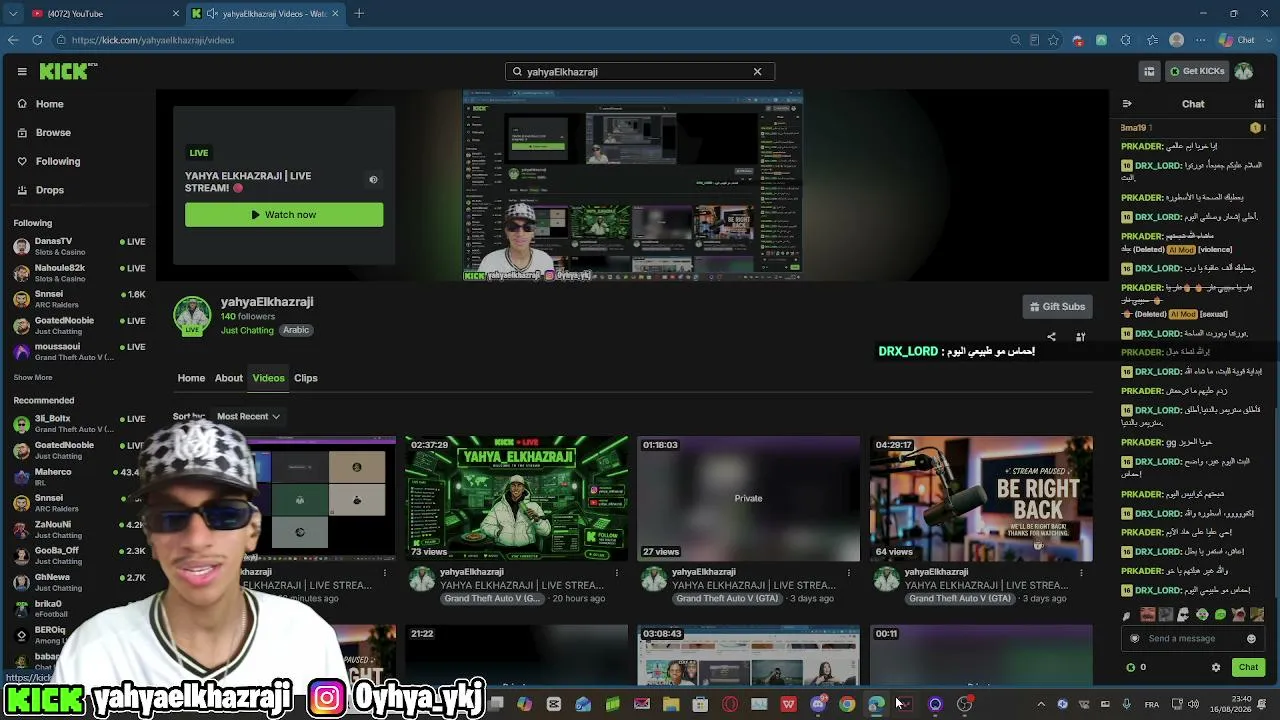Click the chat identity shield icon
The image size is (1280, 720).
click(x=1134, y=639)
